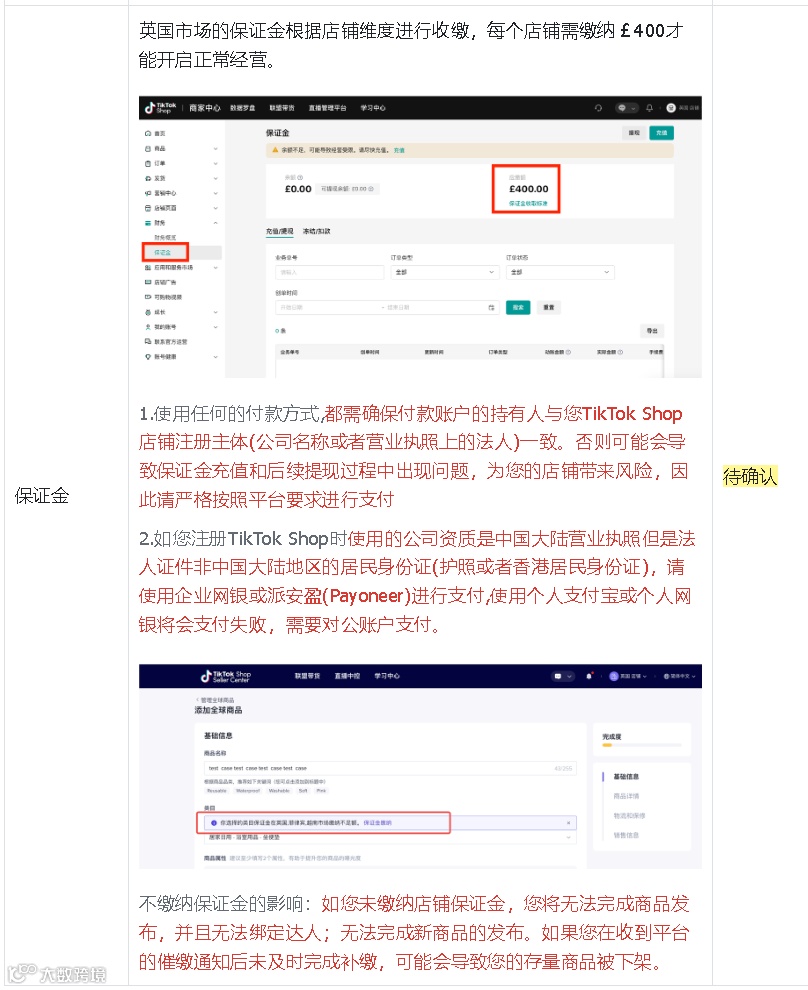
Task: Open the 可购物视频 sidebar icon
Action: [x=148, y=297]
